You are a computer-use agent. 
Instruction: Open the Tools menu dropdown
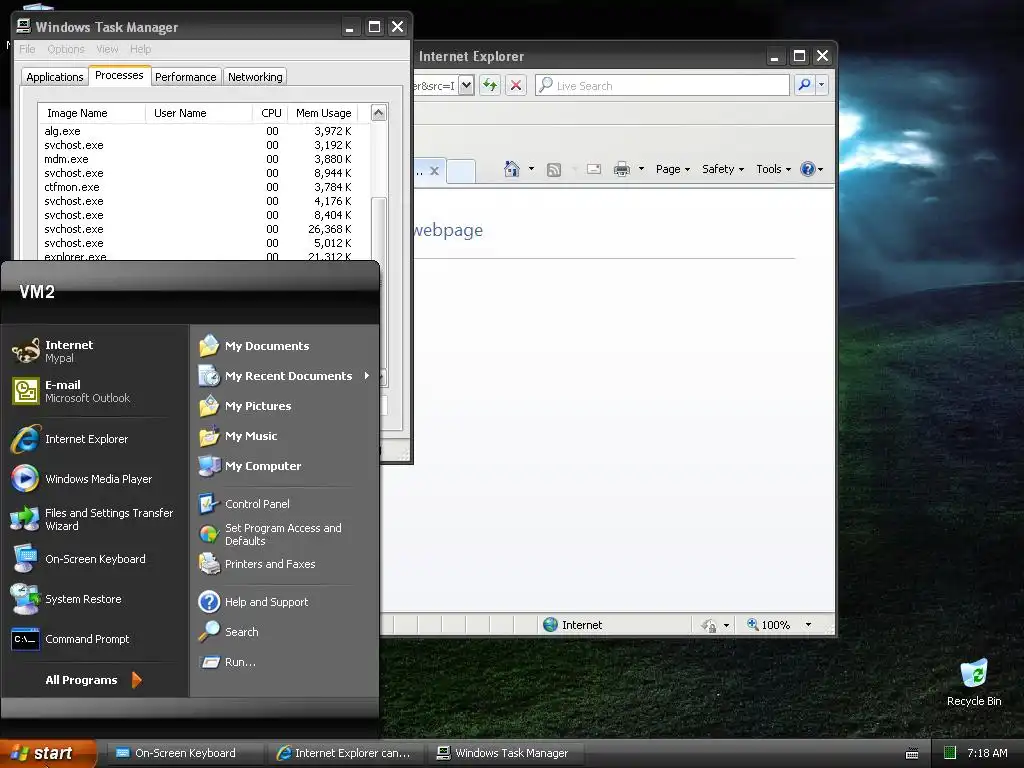click(773, 169)
